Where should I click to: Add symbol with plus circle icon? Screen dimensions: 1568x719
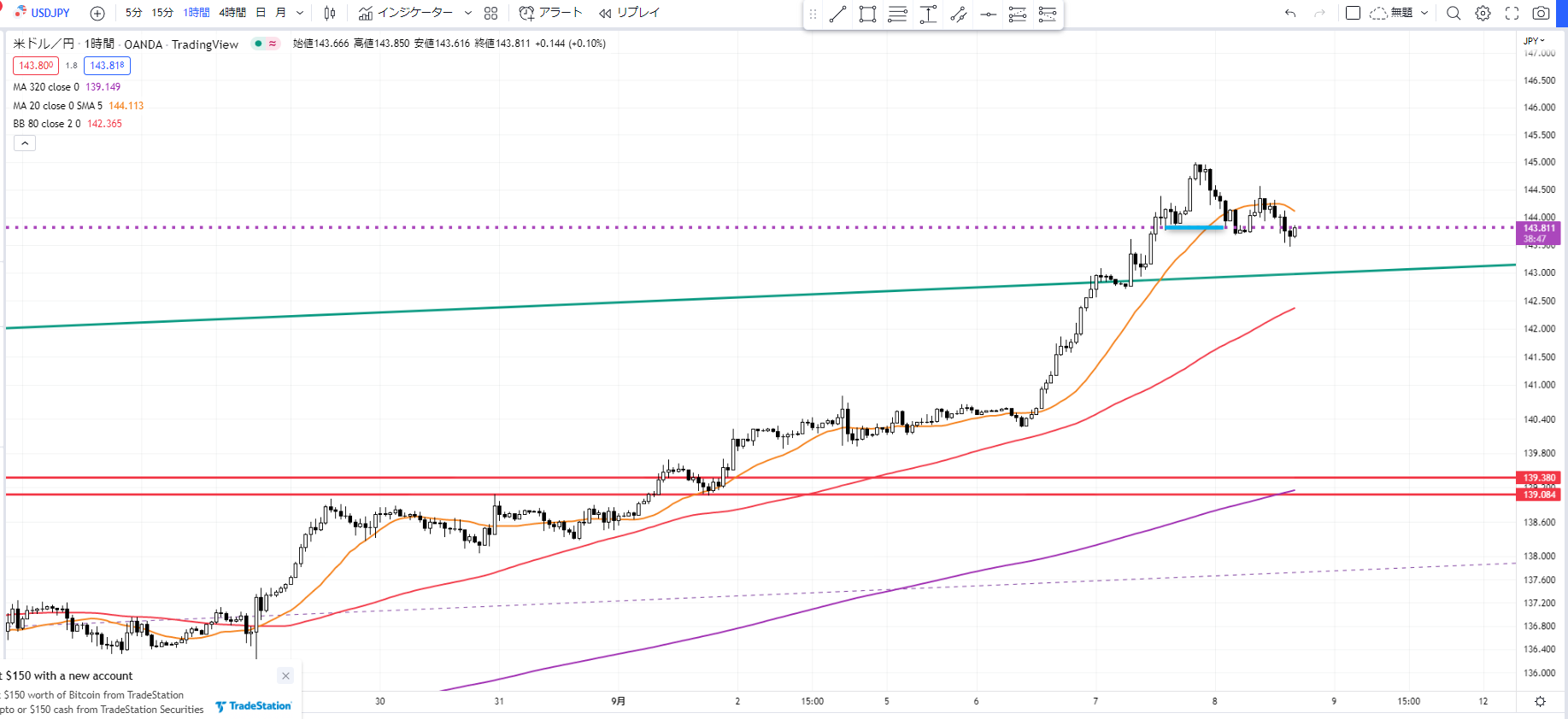(97, 13)
